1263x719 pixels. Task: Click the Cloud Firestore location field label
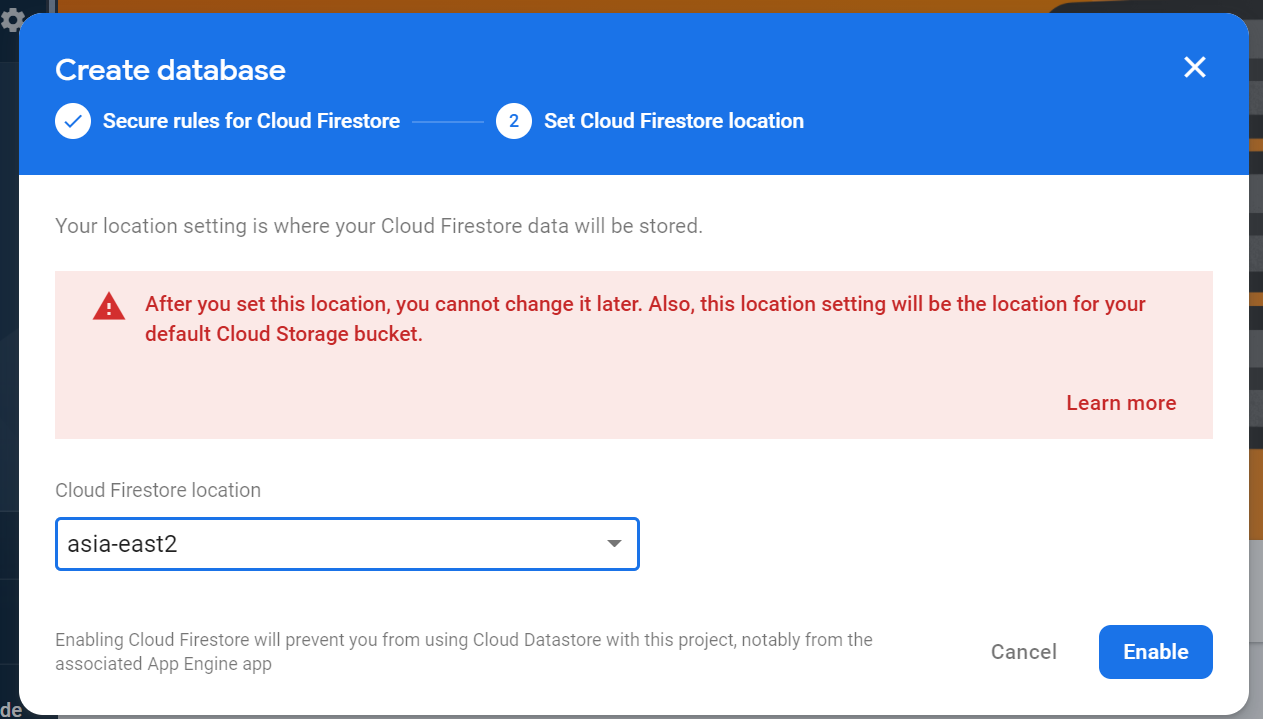point(158,490)
